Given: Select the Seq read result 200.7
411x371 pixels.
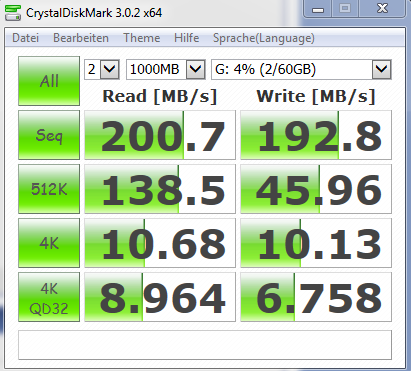Looking at the screenshot, I should 160,135.
